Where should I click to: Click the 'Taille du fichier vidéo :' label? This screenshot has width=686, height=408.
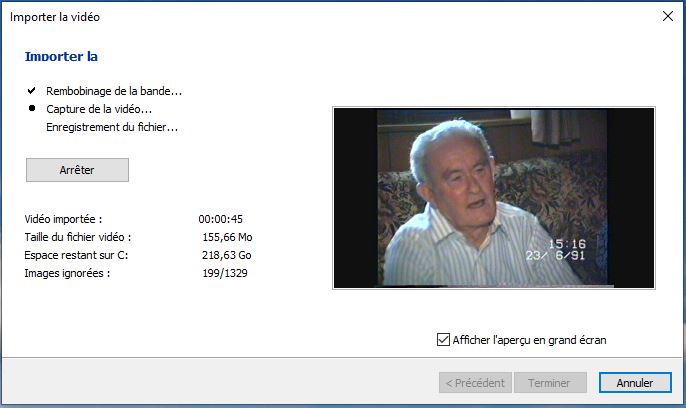coord(78,237)
